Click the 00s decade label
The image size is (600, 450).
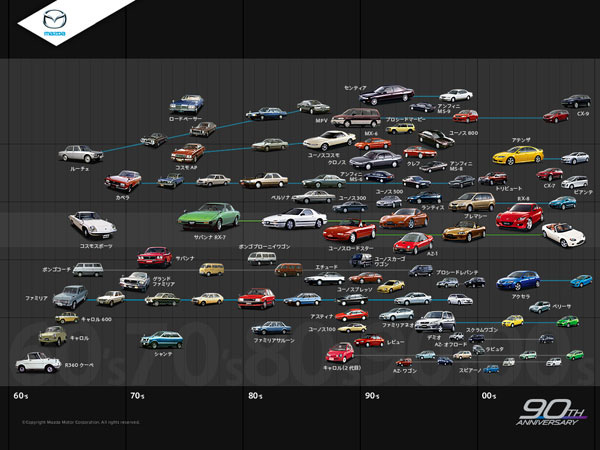pos(489,396)
